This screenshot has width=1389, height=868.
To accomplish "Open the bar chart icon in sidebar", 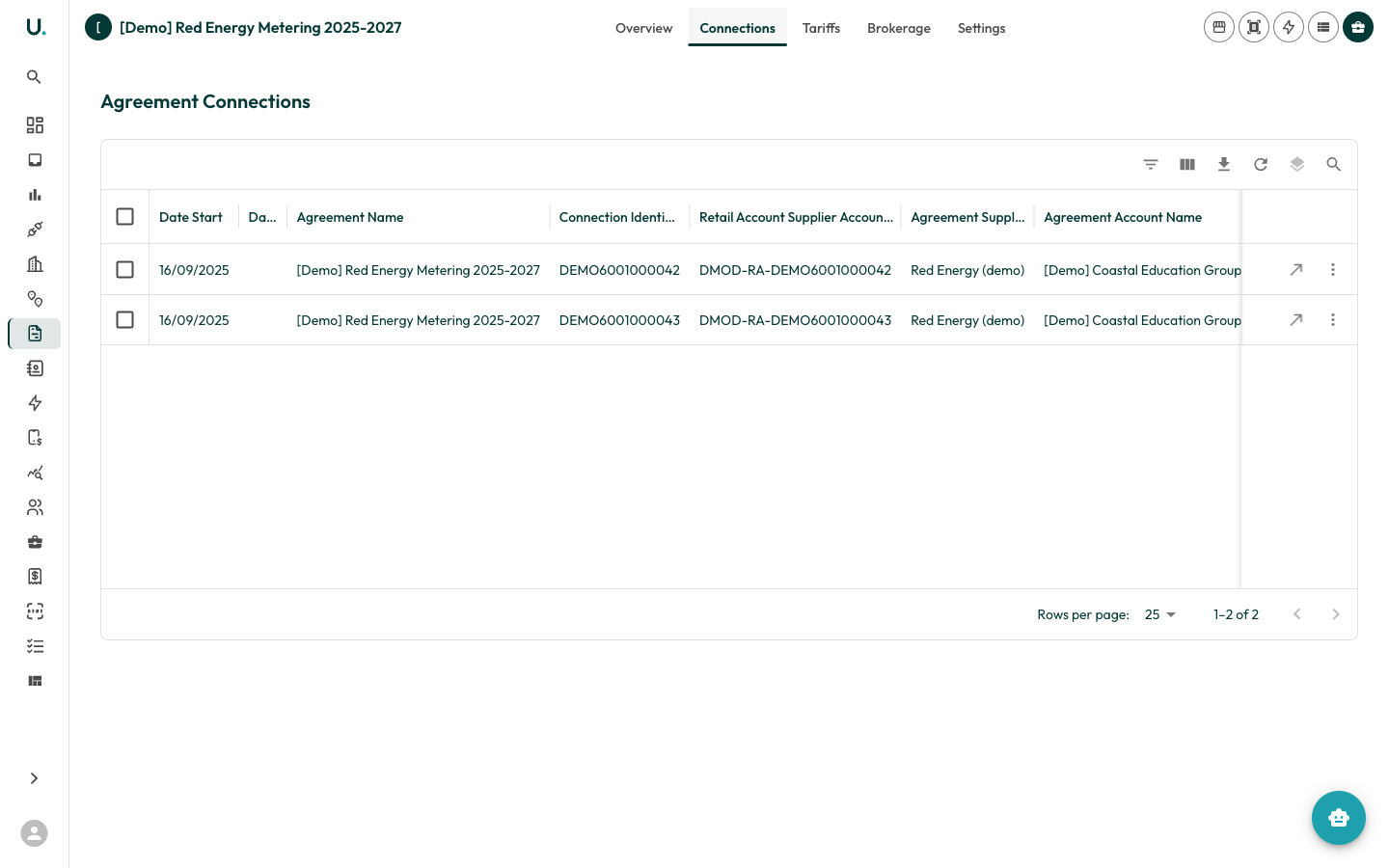I will 35,195.
